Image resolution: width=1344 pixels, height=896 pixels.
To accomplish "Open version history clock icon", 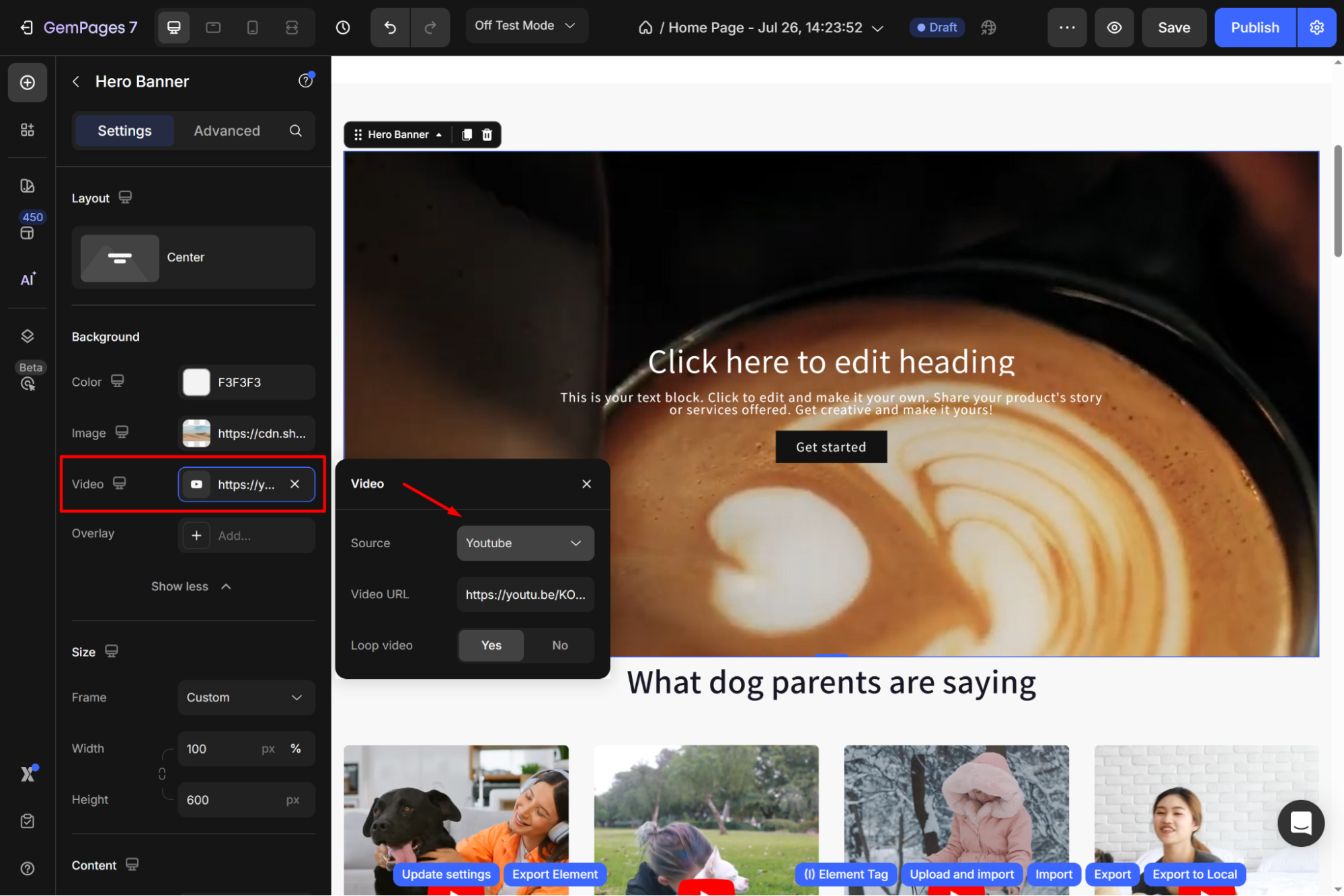I will [343, 28].
